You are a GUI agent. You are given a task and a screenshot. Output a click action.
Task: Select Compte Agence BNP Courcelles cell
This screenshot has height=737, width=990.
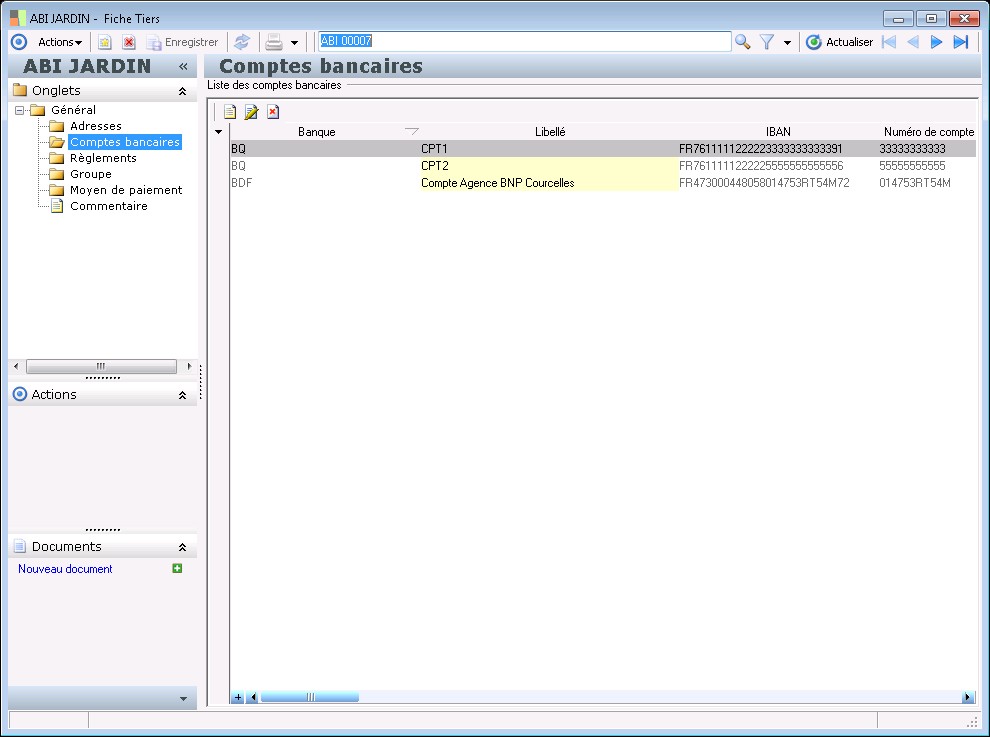point(549,183)
